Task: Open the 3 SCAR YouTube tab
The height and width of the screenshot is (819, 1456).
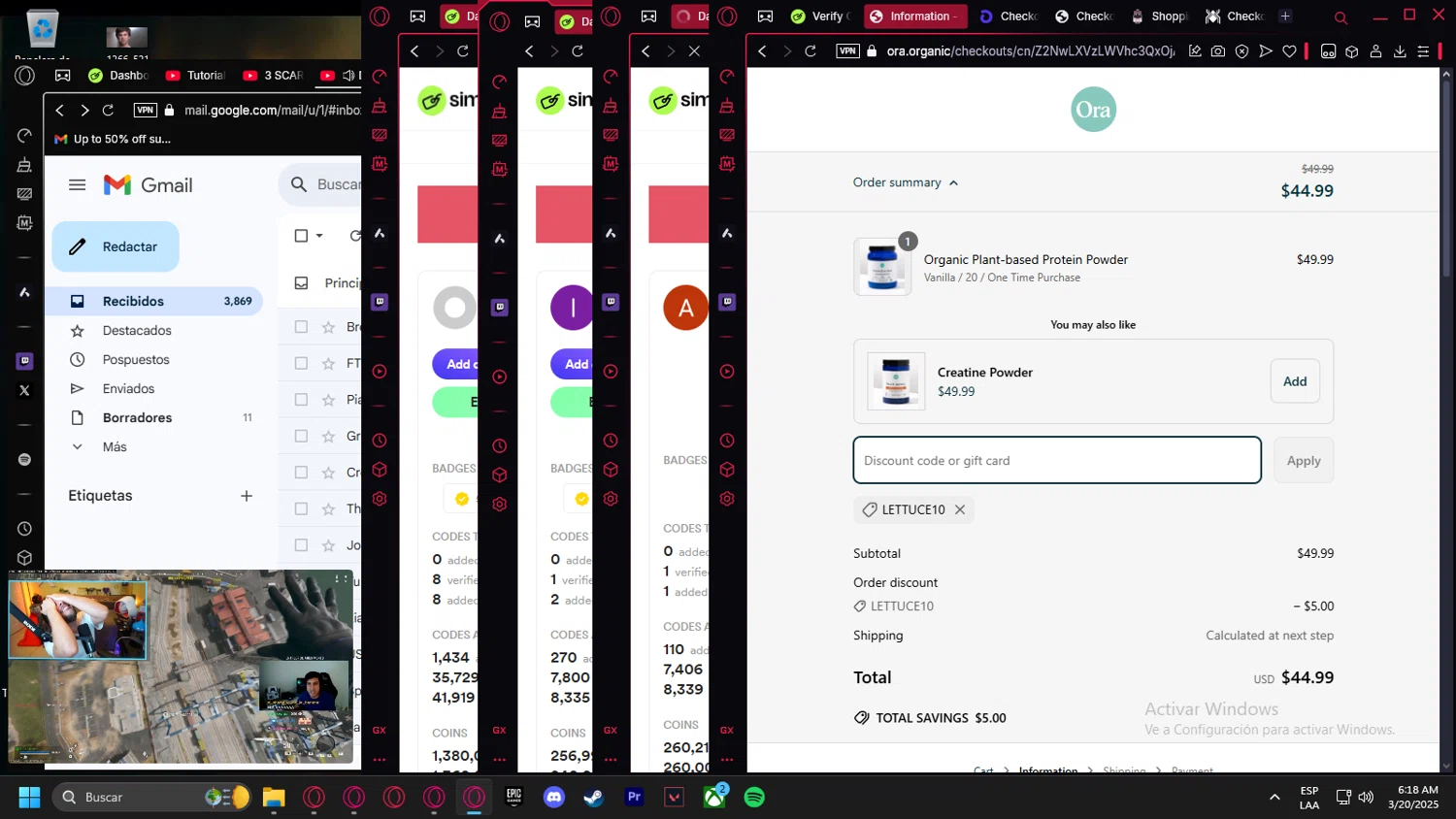Action: click(273, 76)
